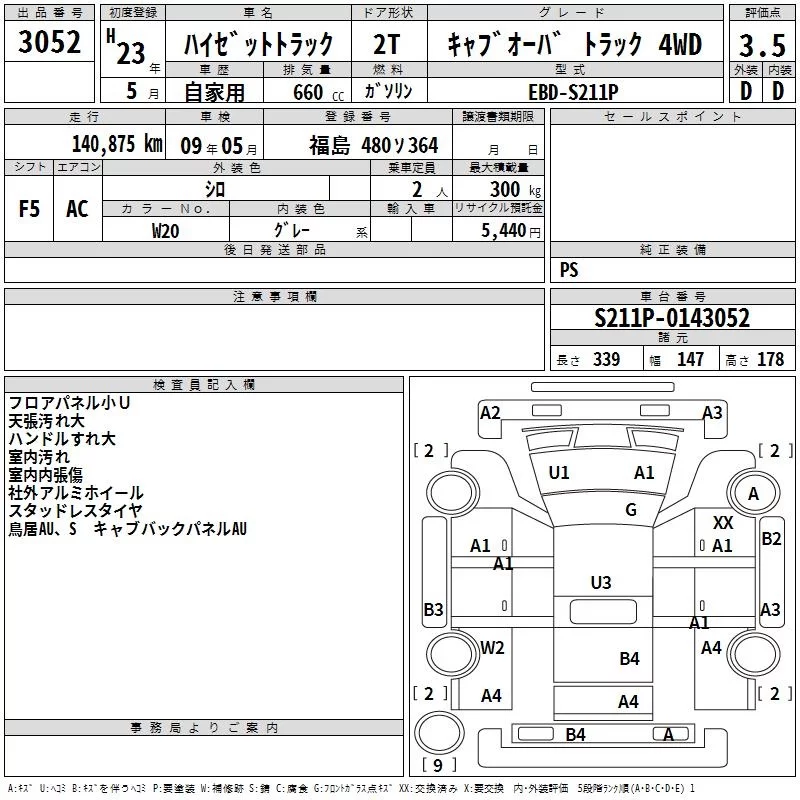Click the AC air conditioner cell
800x800 pixels.
click(x=77, y=208)
